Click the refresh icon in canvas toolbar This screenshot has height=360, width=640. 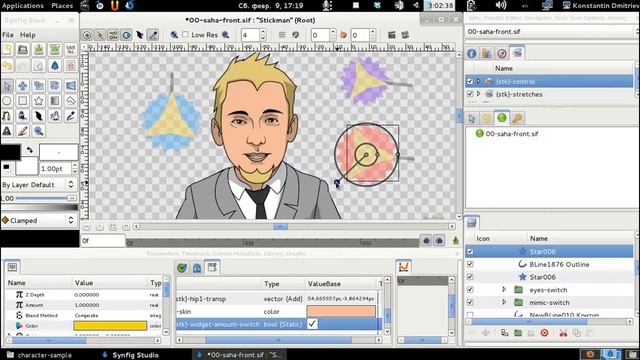pyautogui.click(x=296, y=35)
